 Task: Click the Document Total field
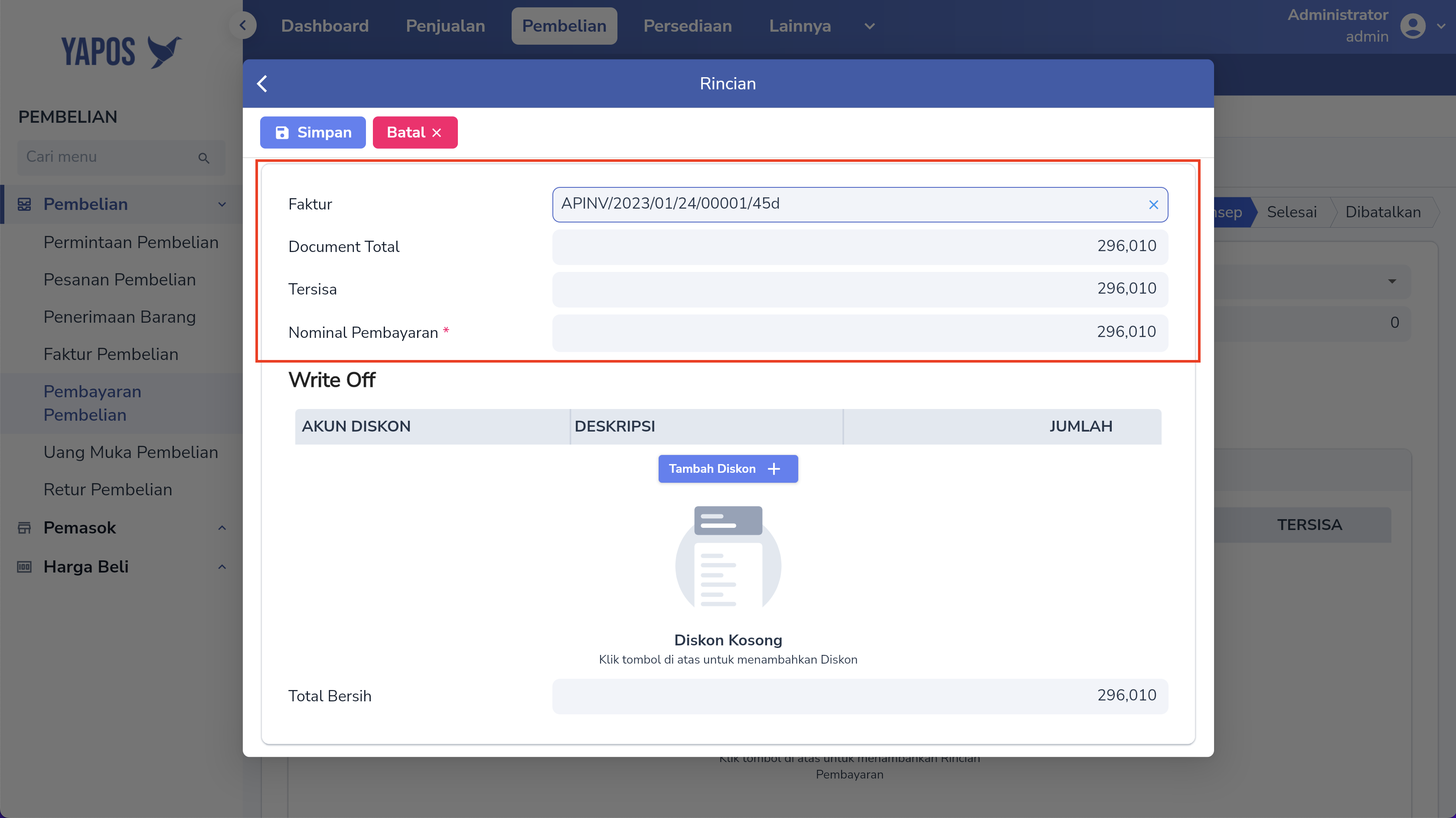(x=860, y=246)
